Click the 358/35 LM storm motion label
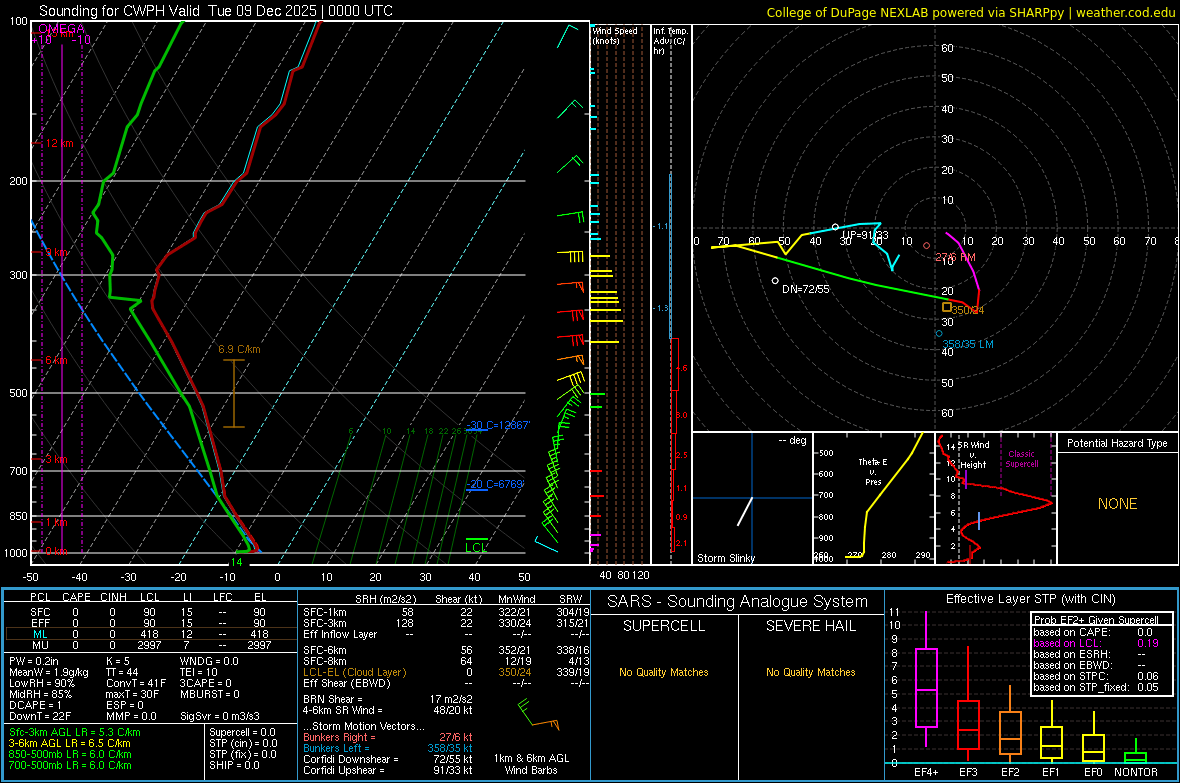 968,344
